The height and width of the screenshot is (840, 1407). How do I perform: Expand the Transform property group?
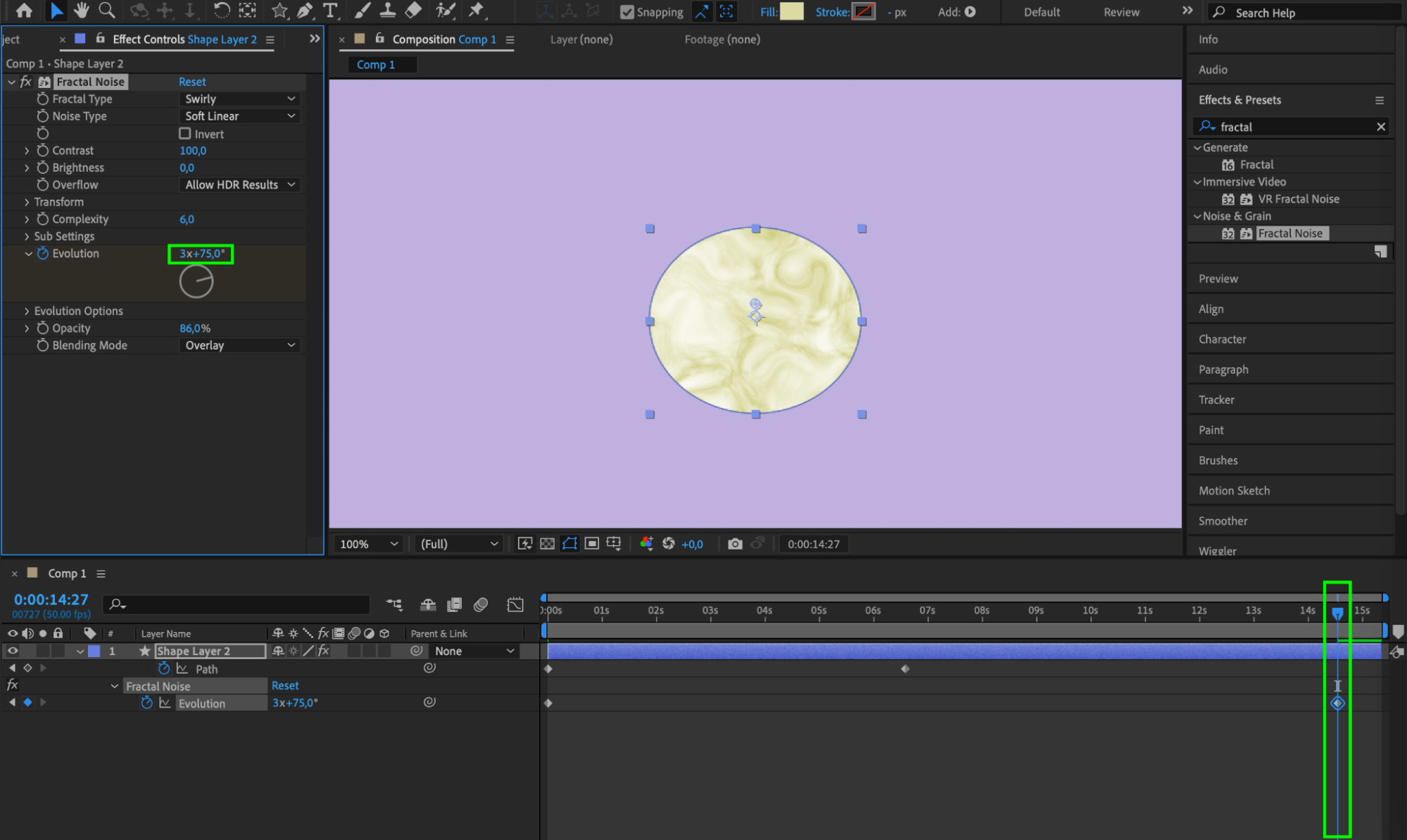27,202
